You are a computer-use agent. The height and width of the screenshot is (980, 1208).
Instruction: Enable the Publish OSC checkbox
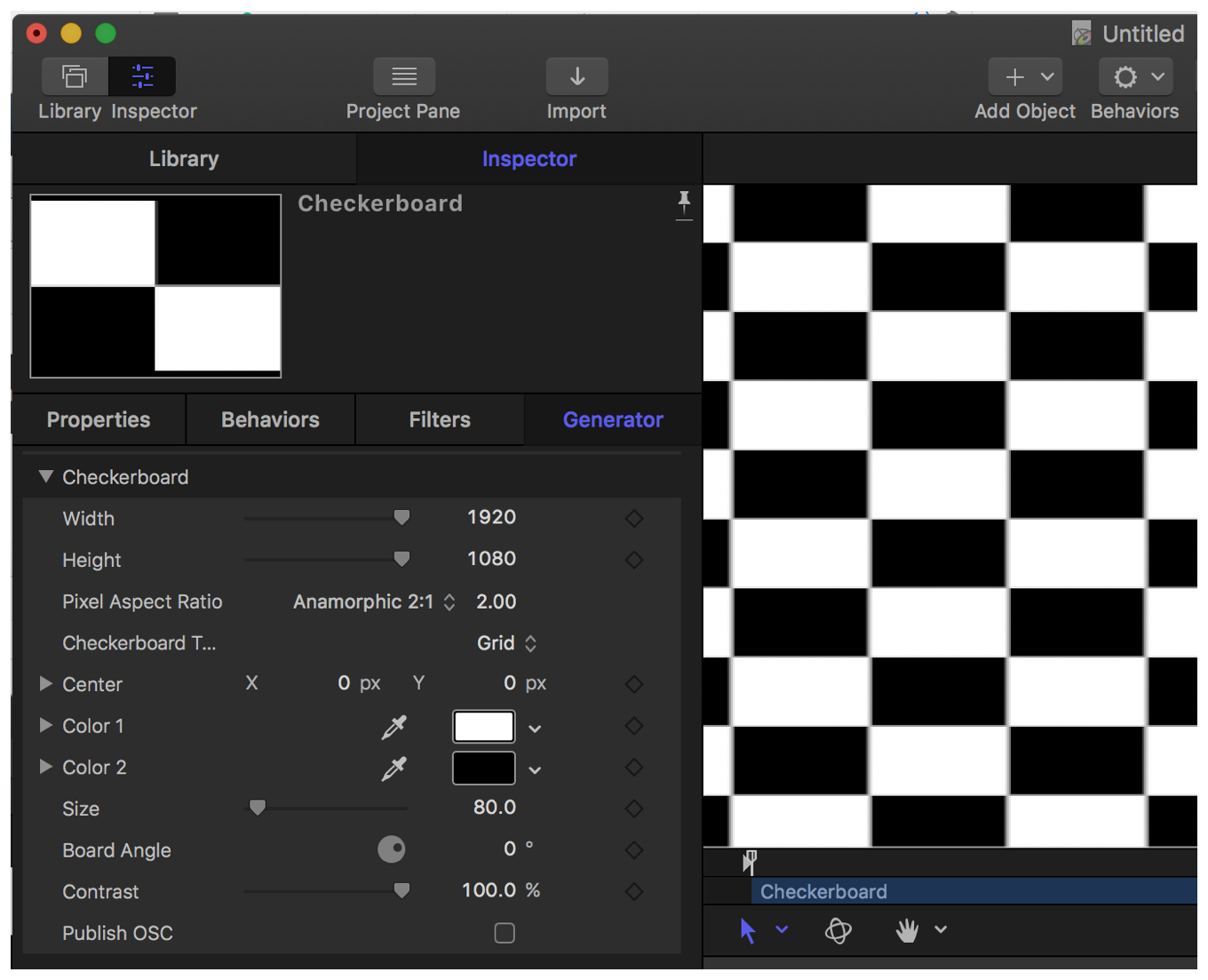(x=505, y=933)
